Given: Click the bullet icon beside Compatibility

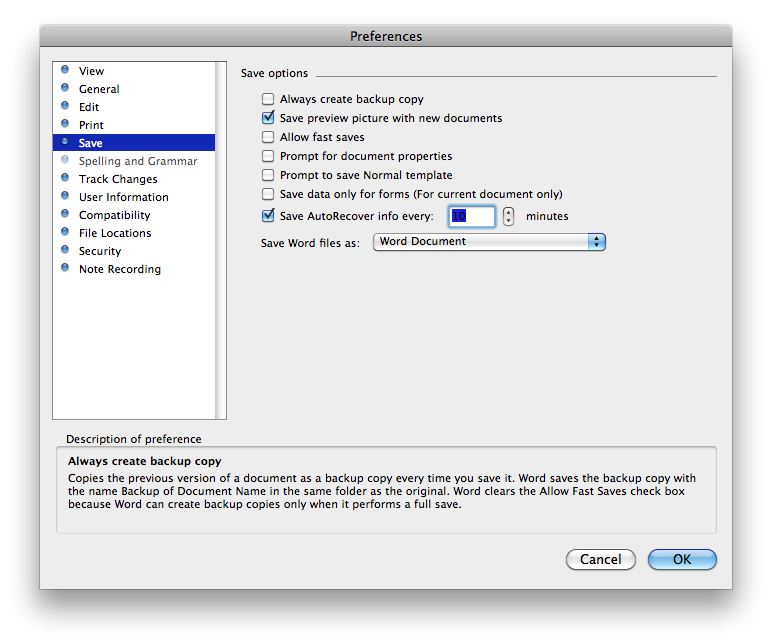Looking at the screenshot, I should [x=64, y=214].
